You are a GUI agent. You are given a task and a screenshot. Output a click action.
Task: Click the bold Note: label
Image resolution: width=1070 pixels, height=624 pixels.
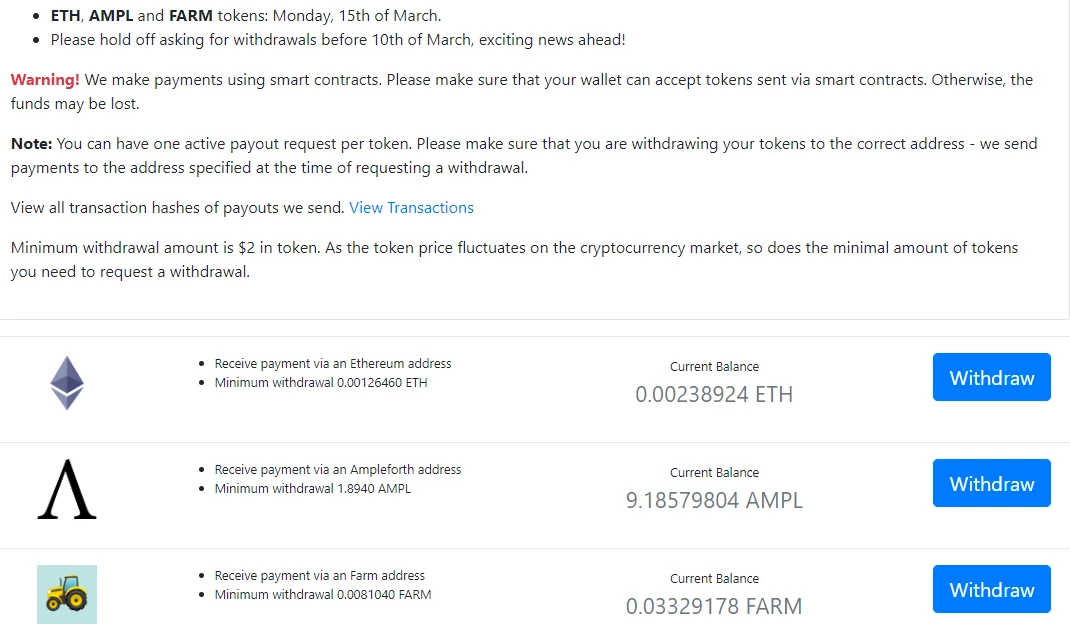point(31,144)
